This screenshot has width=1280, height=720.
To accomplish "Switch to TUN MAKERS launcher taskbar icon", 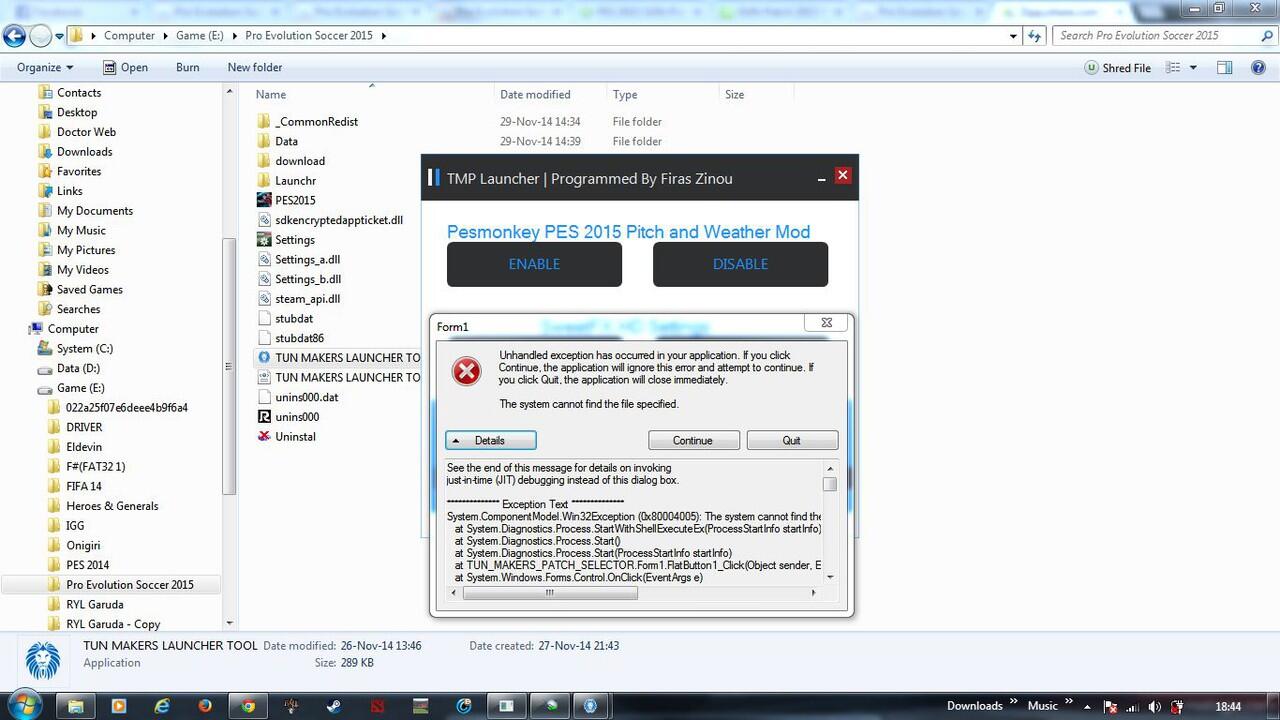I will 592,705.
